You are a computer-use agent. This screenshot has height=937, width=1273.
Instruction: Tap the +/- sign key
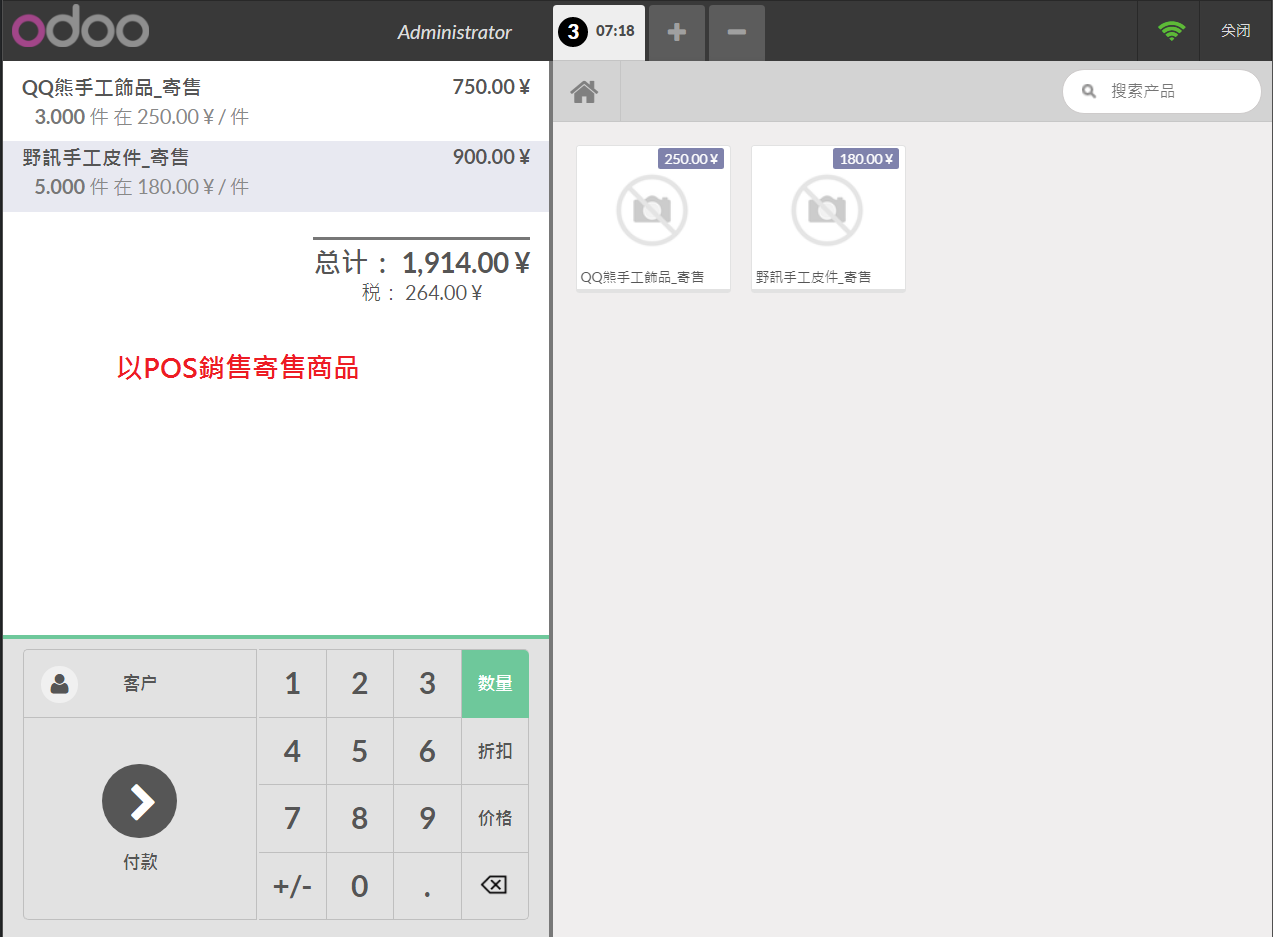(x=292, y=886)
